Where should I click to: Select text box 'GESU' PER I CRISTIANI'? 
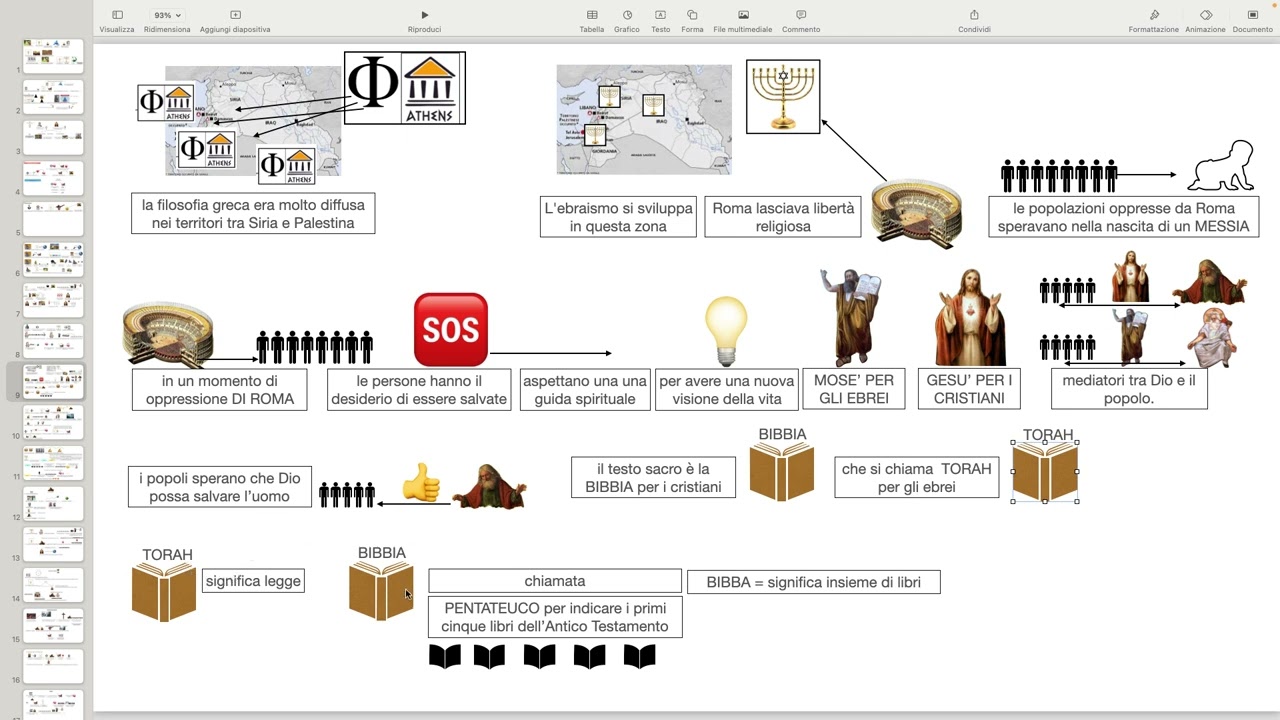[x=969, y=389]
